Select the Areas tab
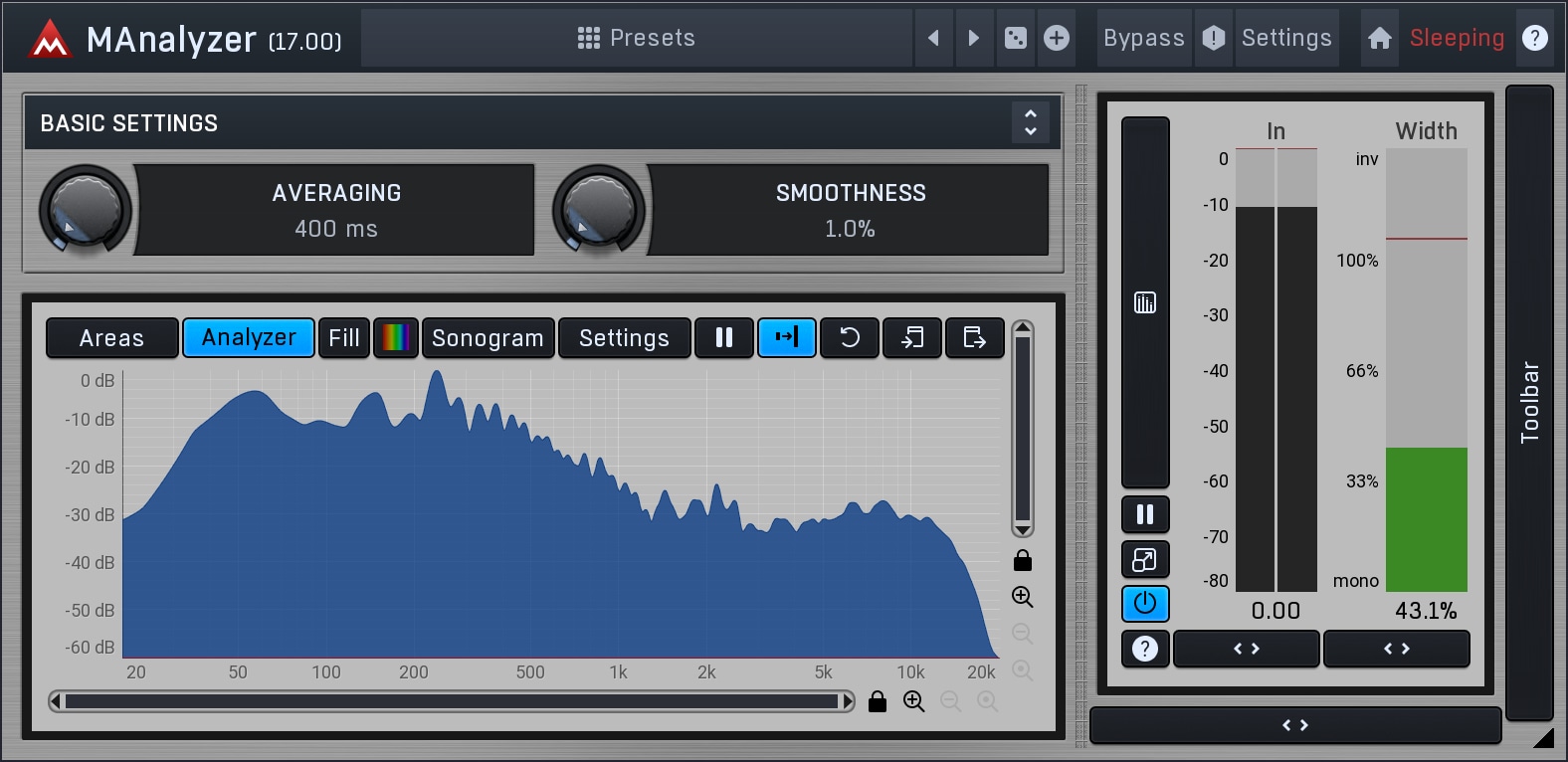 (111, 338)
